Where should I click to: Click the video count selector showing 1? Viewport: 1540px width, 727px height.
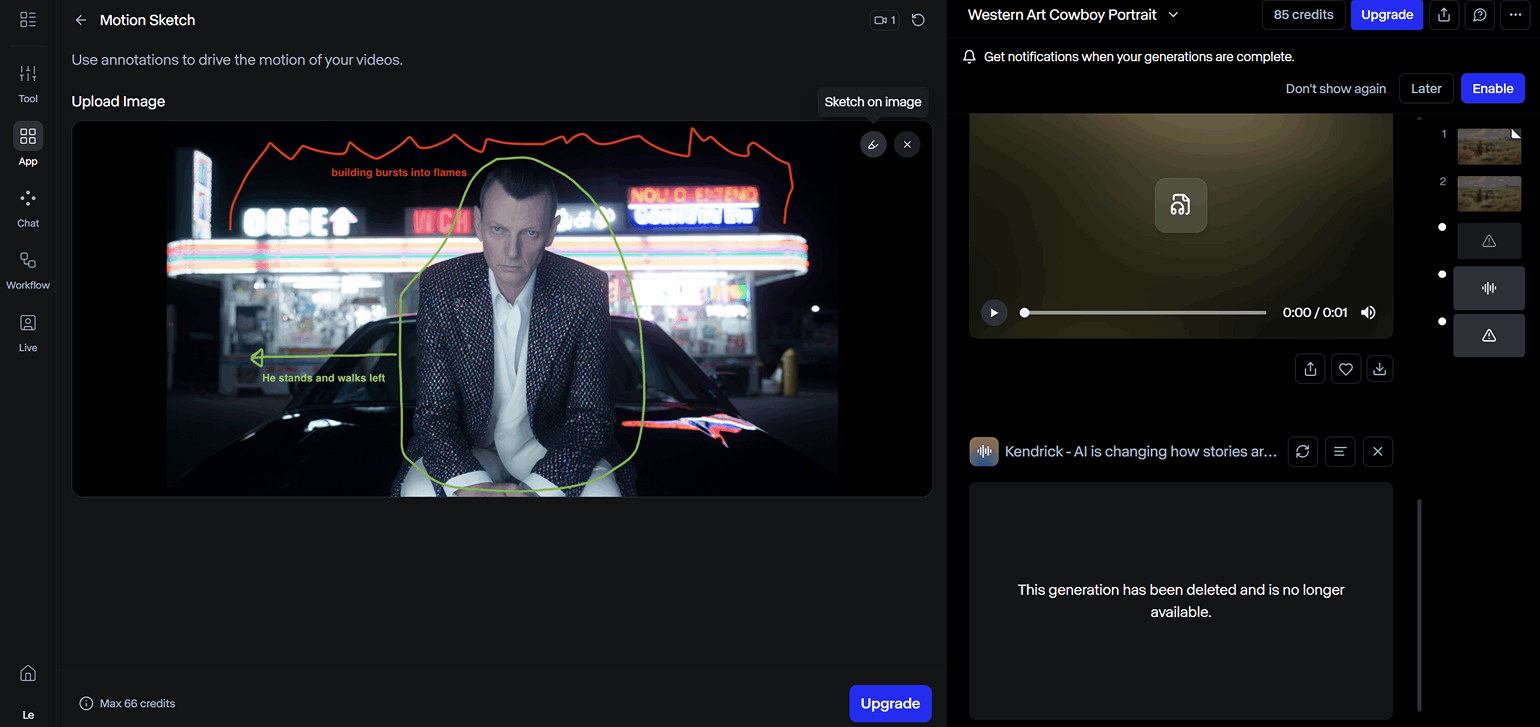pos(884,20)
